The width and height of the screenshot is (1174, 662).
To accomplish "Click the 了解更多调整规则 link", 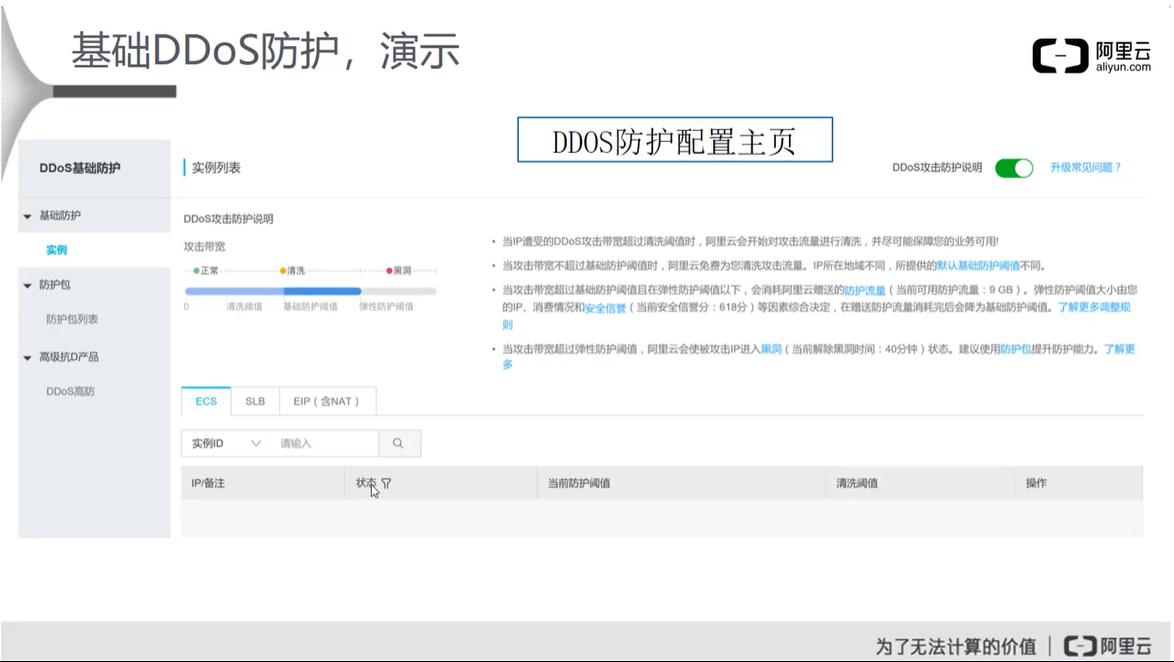I will pos(1094,307).
